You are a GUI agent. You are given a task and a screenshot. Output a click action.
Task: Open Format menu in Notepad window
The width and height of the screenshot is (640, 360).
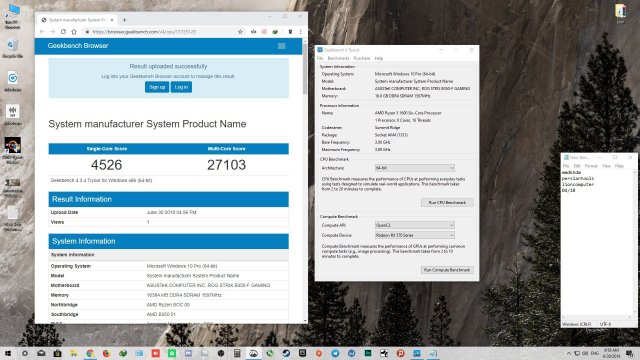[591, 166]
